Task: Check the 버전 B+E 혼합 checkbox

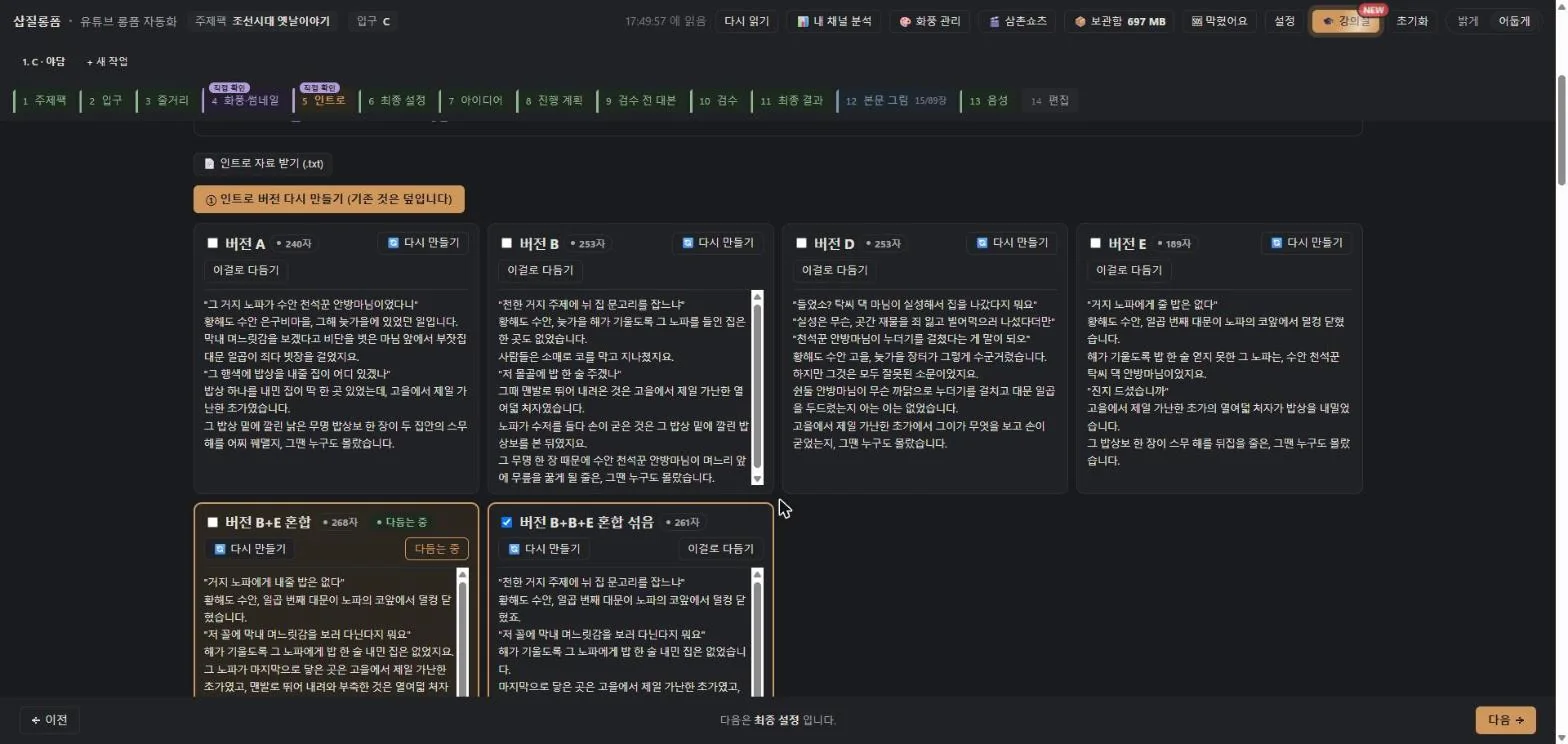Action: click(212, 522)
